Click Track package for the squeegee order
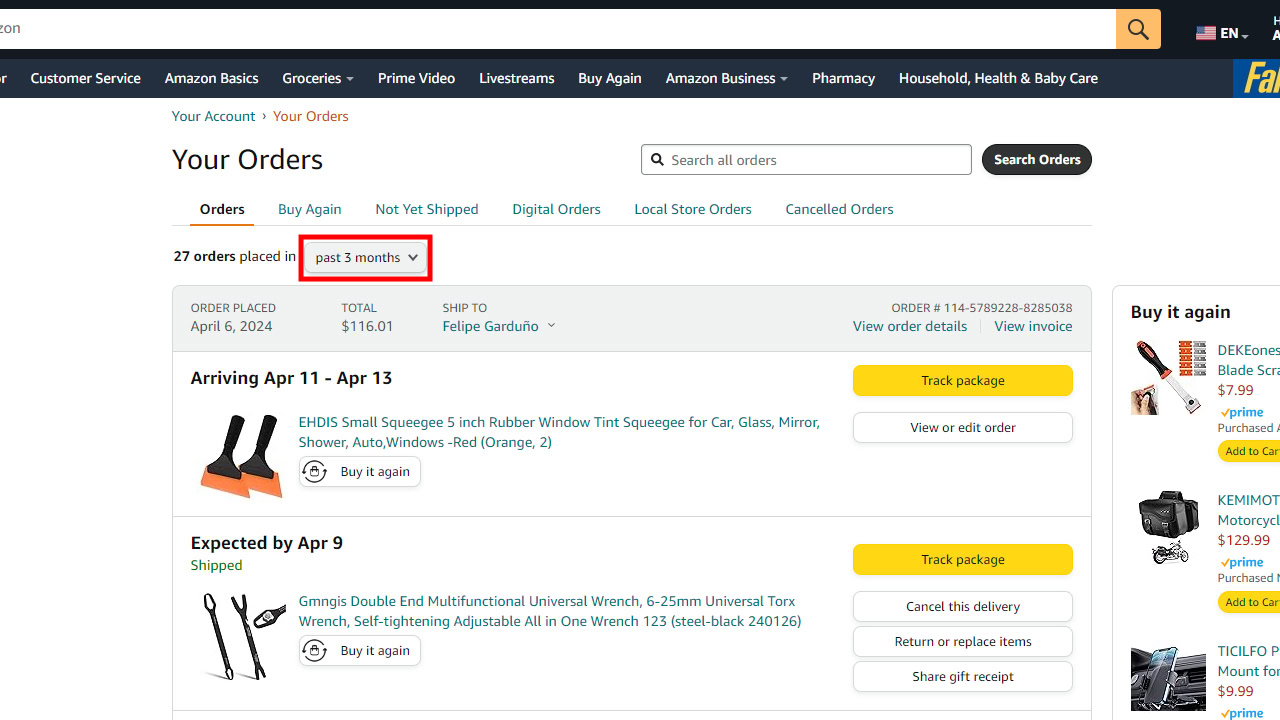1280x720 pixels. [x=962, y=381]
